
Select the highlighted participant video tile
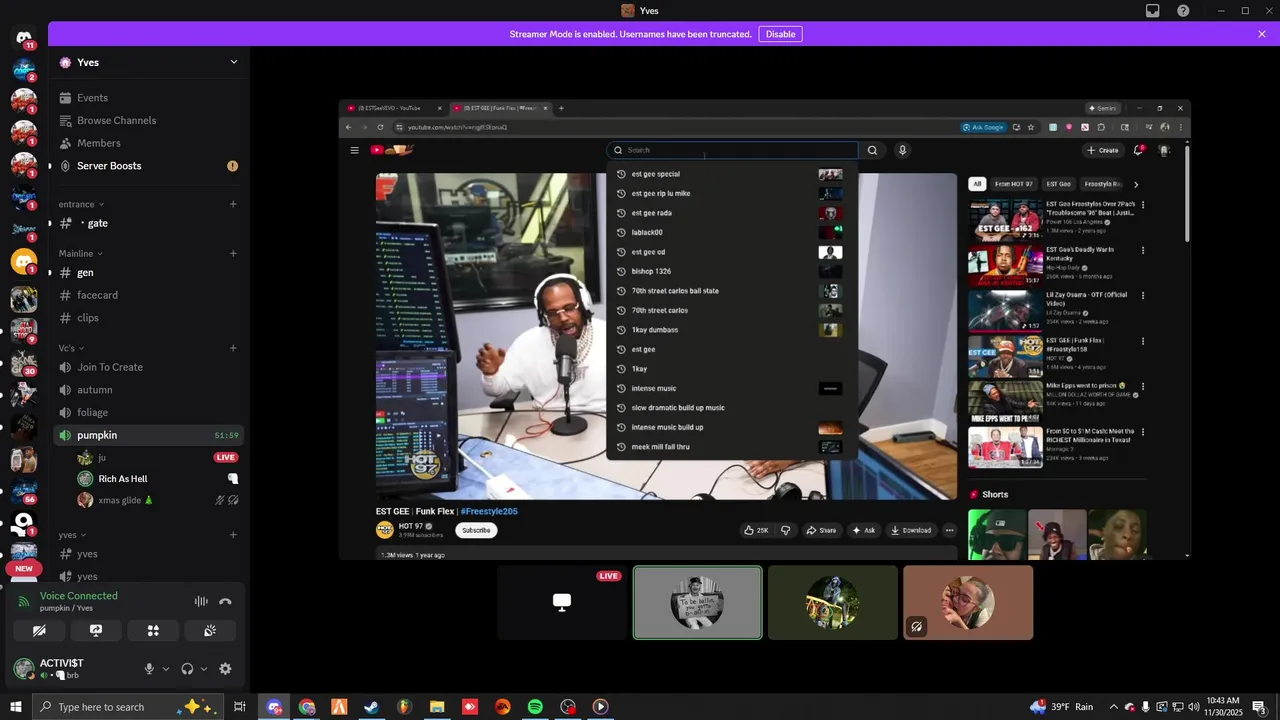pos(697,602)
